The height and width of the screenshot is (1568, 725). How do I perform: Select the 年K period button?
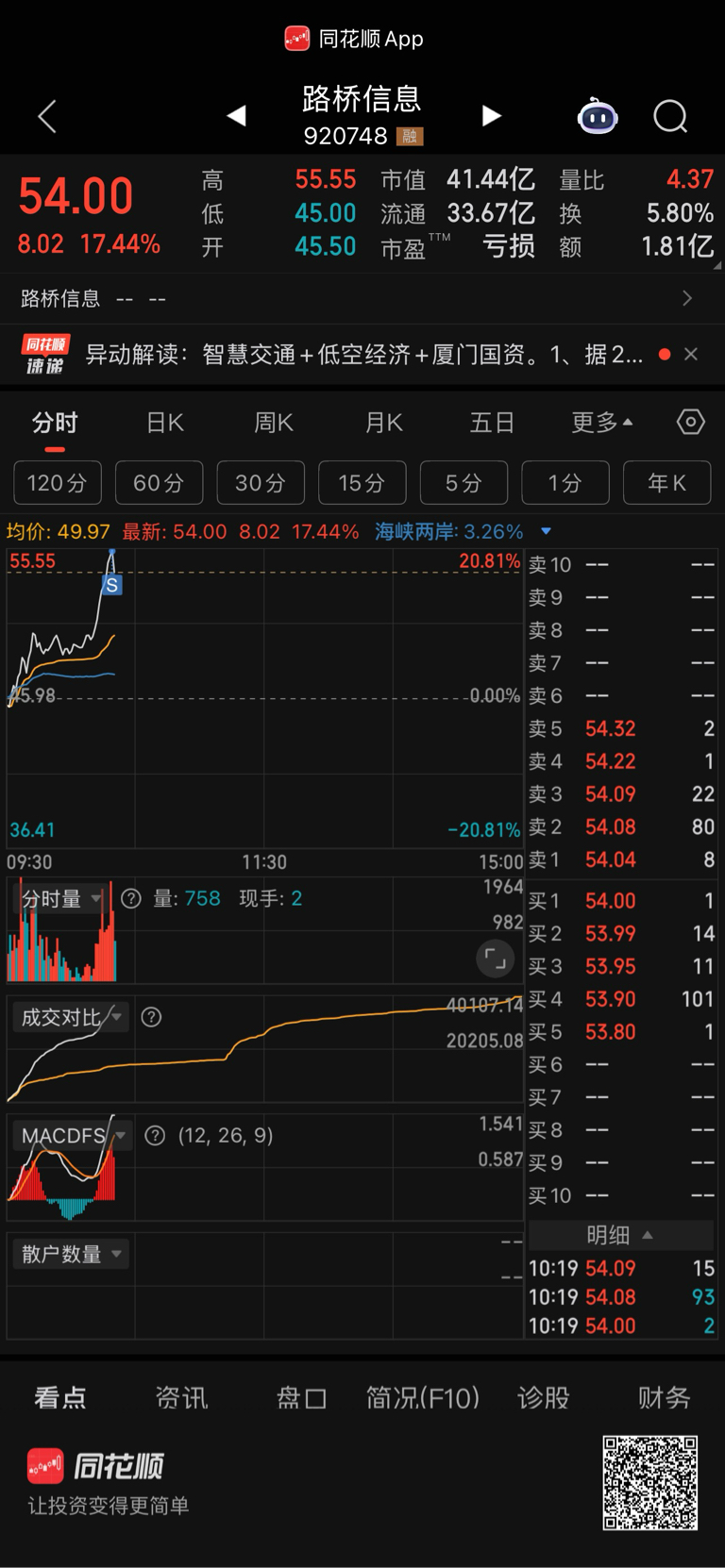click(x=667, y=483)
